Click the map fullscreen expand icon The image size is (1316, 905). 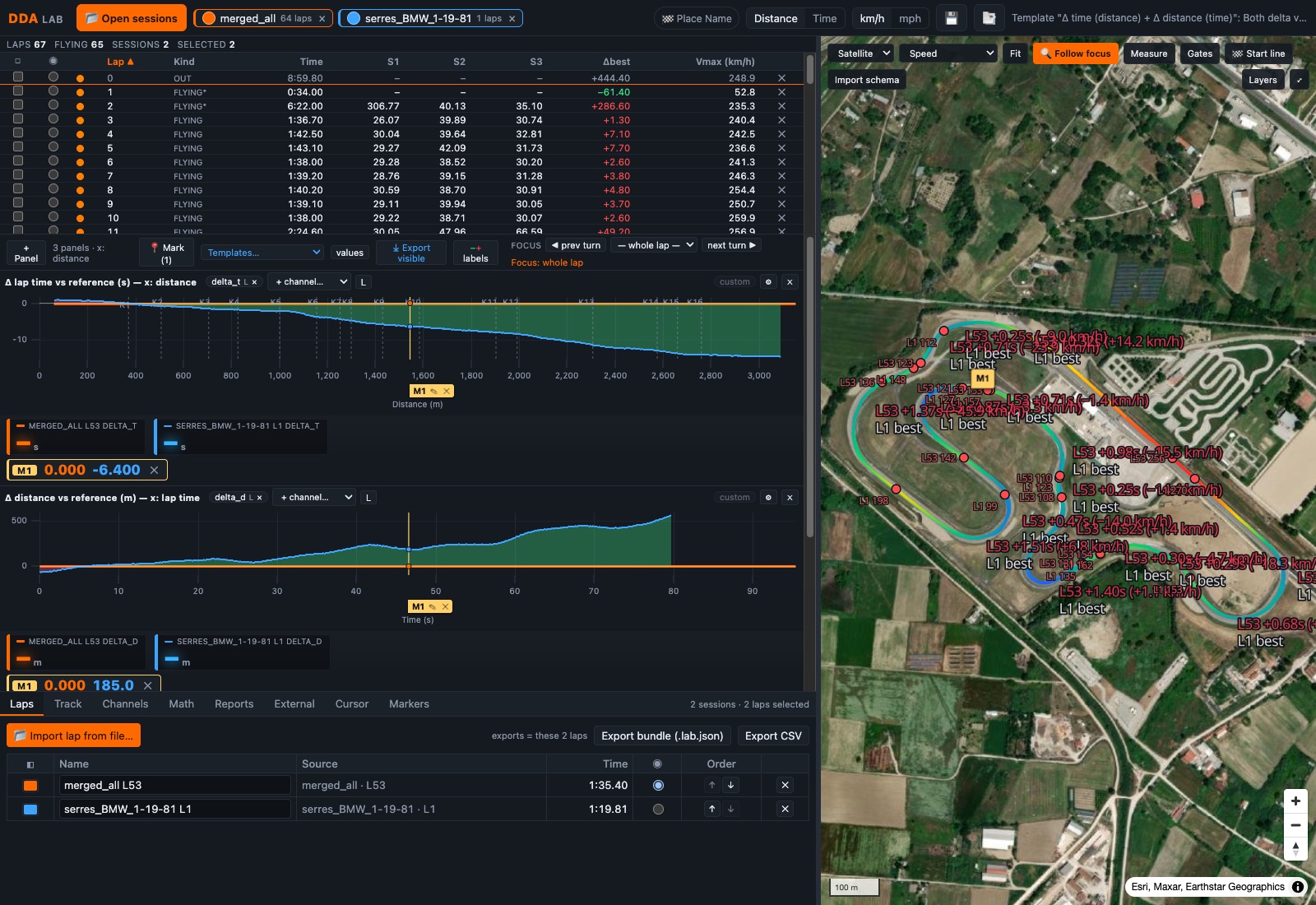[x=1299, y=80]
